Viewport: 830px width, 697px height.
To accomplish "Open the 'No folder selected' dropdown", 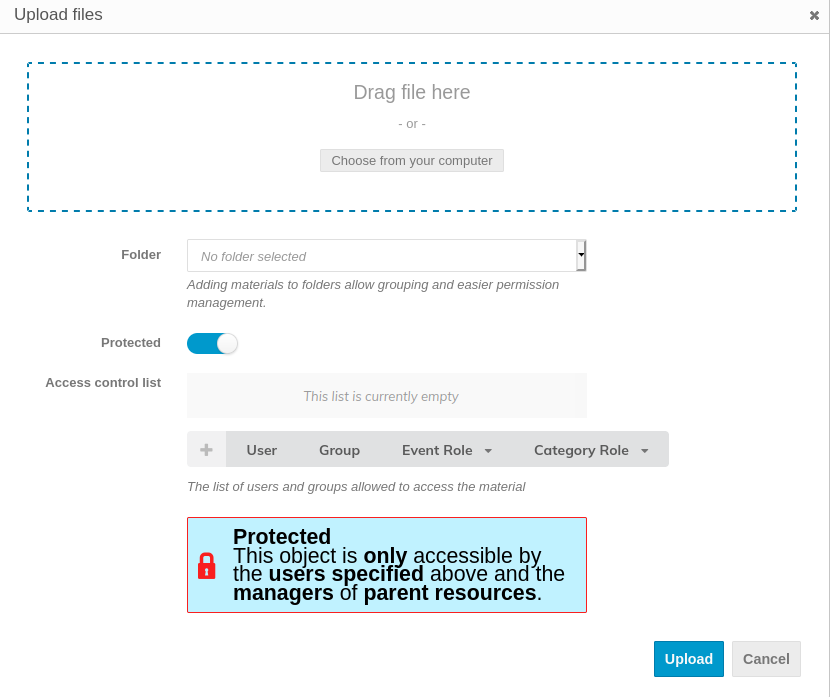I will pyautogui.click(x=380, y=256).
